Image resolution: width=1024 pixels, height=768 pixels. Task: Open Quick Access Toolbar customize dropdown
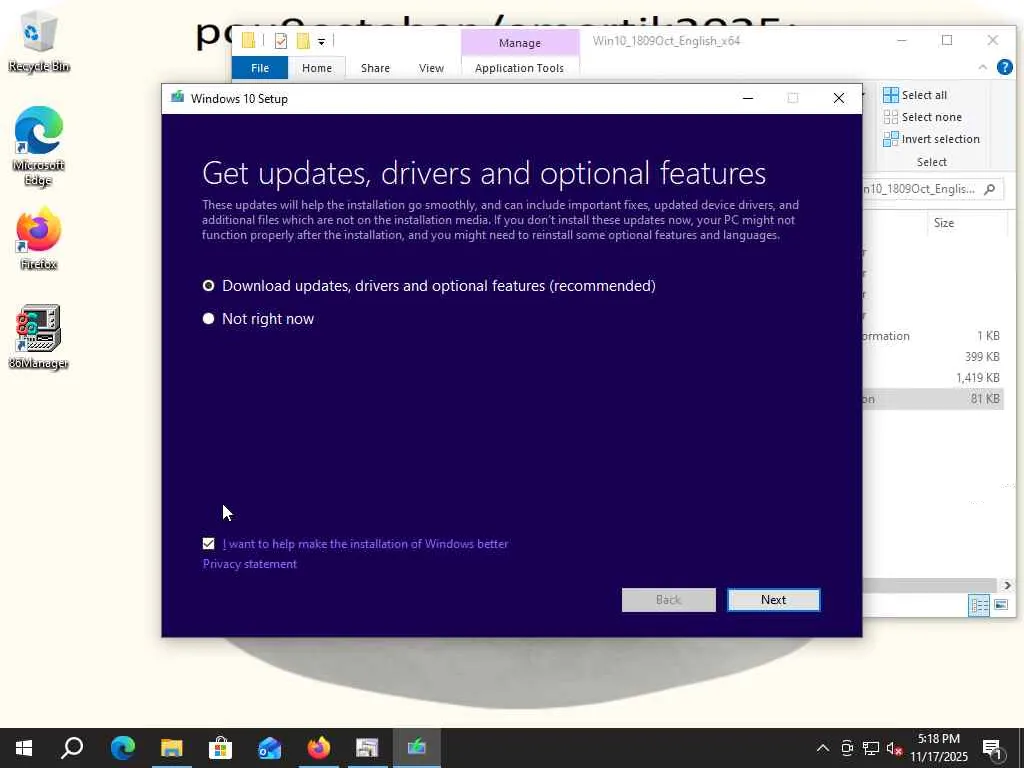coord(321,42)
